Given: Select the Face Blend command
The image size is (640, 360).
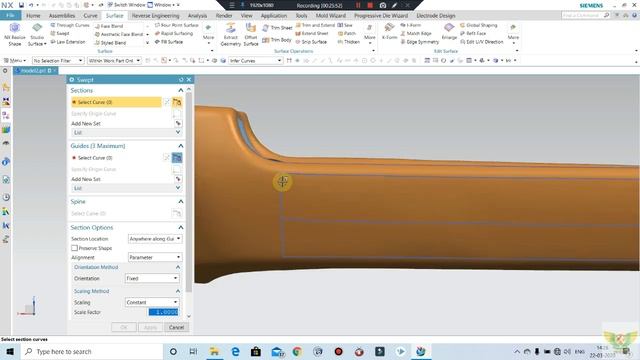Looking at the screenshot, I should 109,26.
